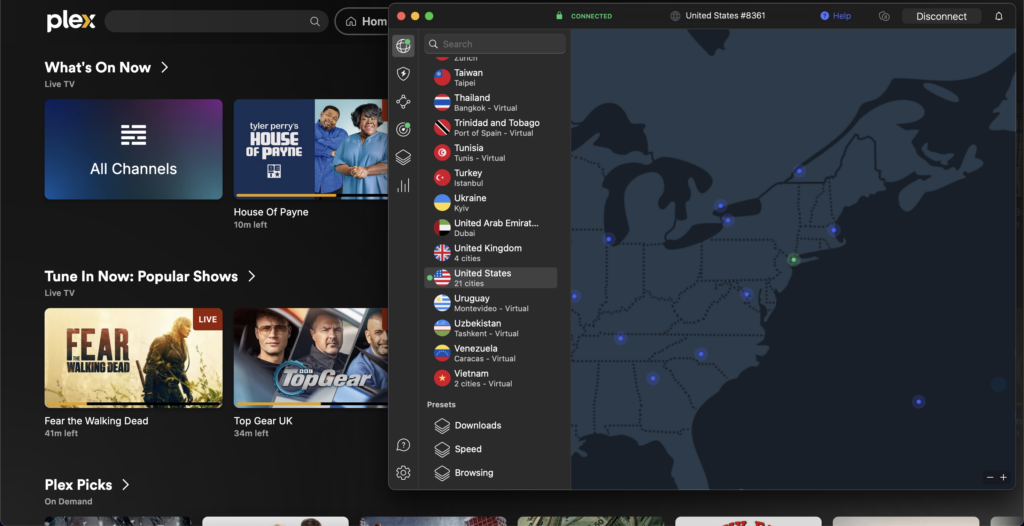
Task: Click the Disconnect button
Action: click(941, 16)
